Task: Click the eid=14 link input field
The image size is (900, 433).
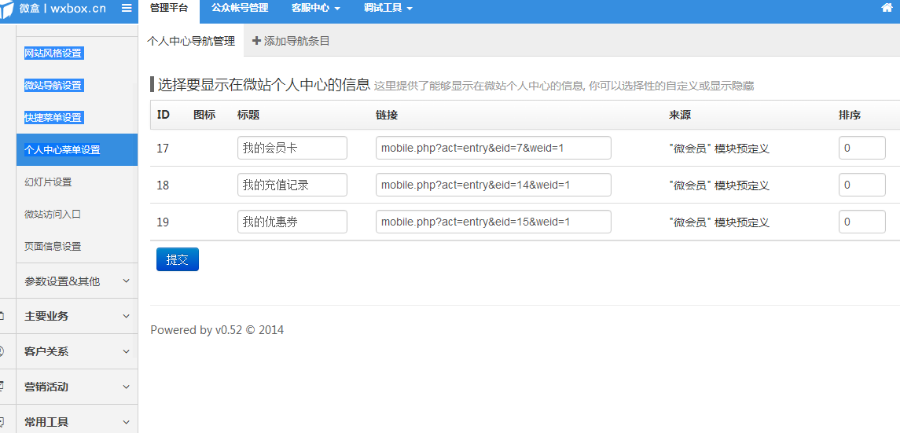Action: [494, 185]
